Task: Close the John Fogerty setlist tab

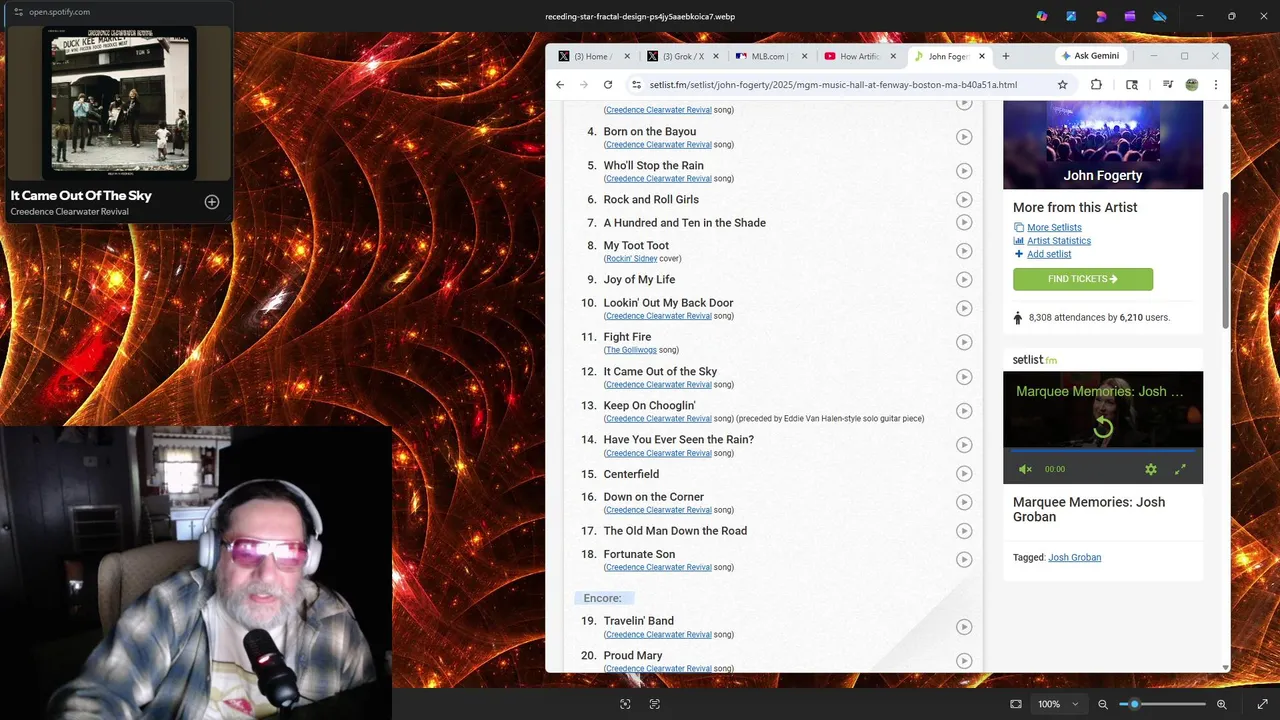Action: point(982,56)
